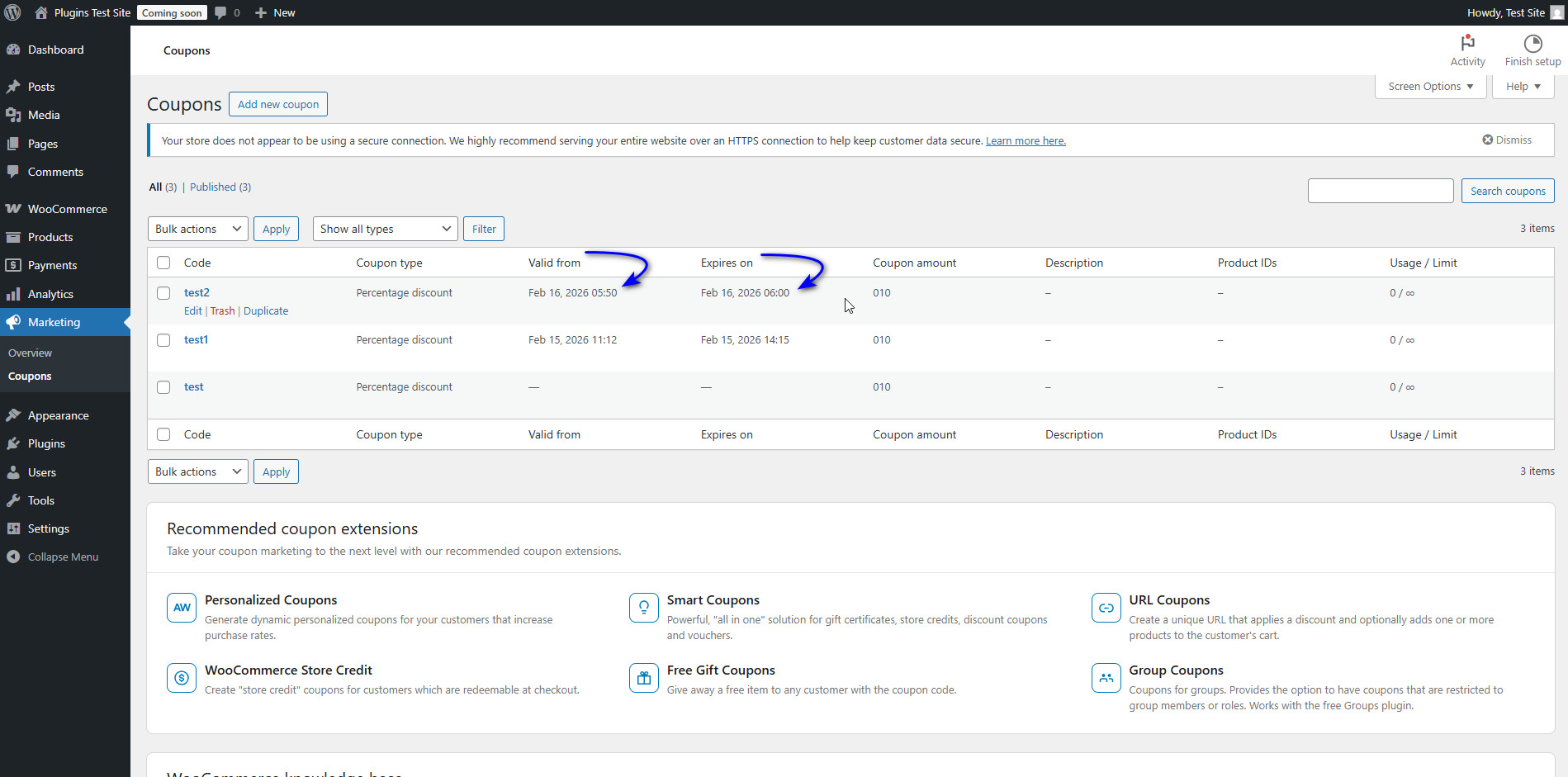Click the Group Coupons people icon

[1106, 678]
